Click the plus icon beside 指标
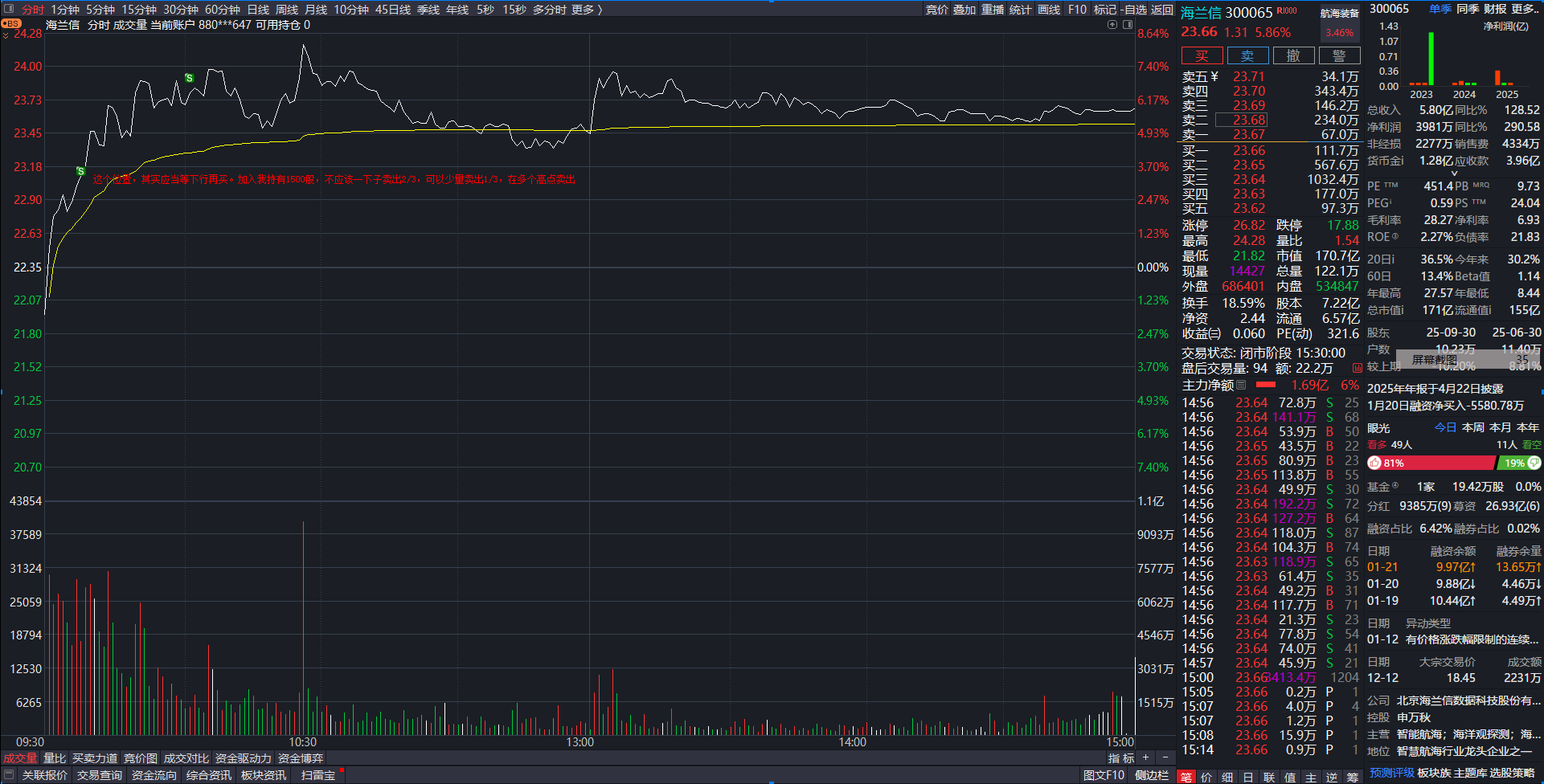This screenshot has width=1544, height=784. [1146, 757]
